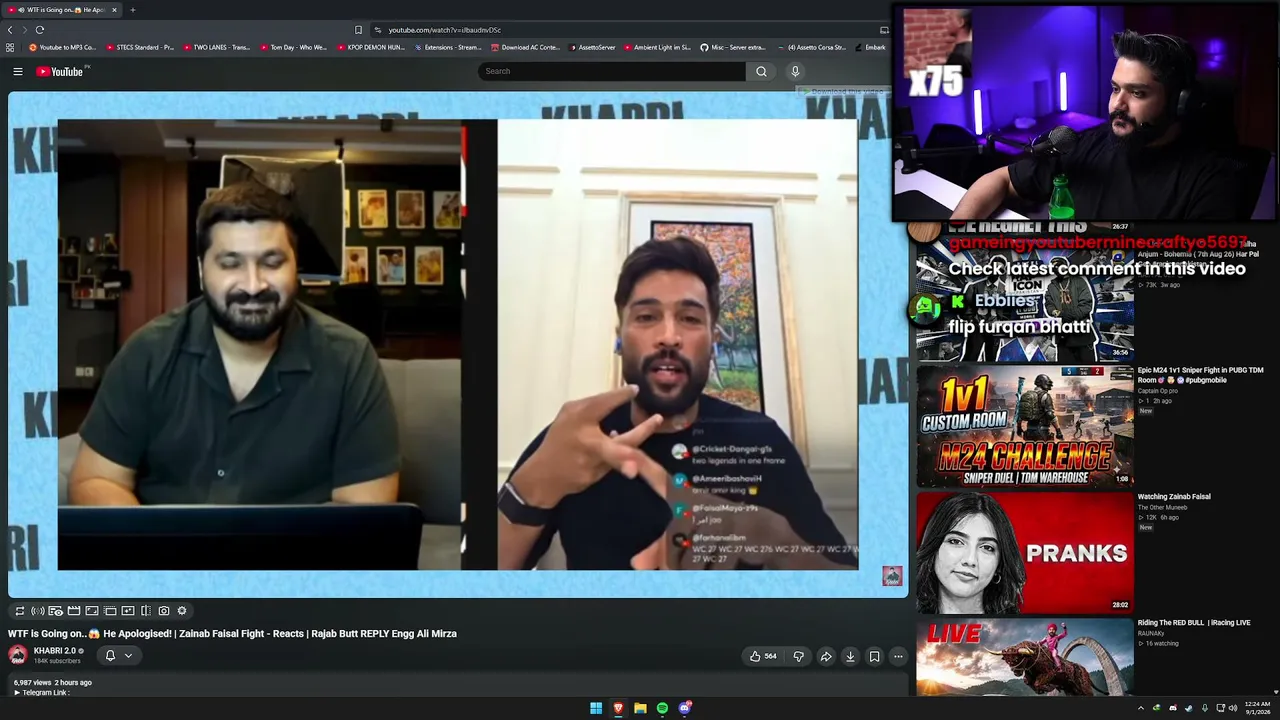Open the browser apps grid icon
This screenshot has height=720, width=1280.
pos(10,47)
